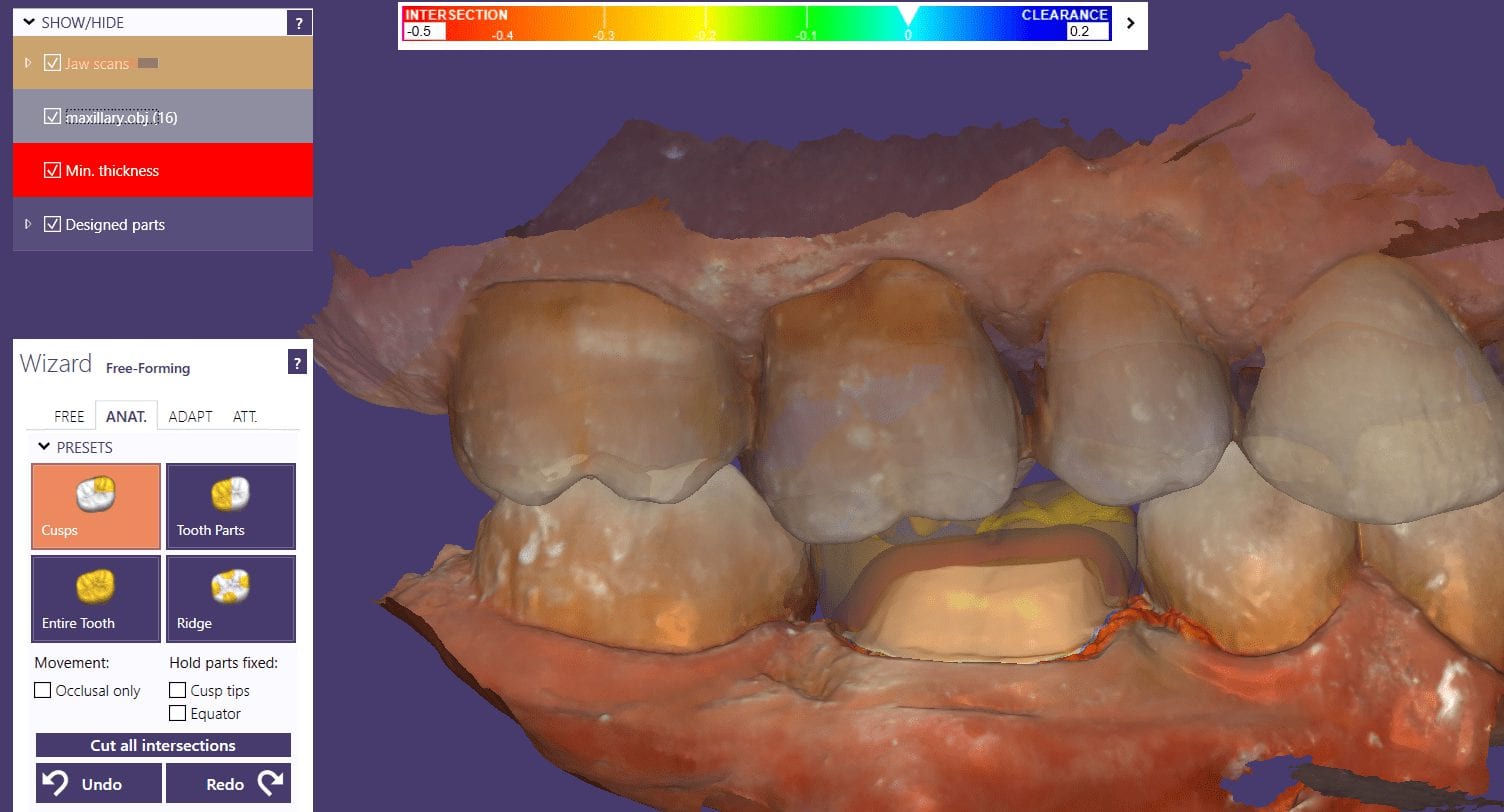Enable Occlusal only movement
The height and width of the screenshot is (812, 1504).
(x=43, y=690)
